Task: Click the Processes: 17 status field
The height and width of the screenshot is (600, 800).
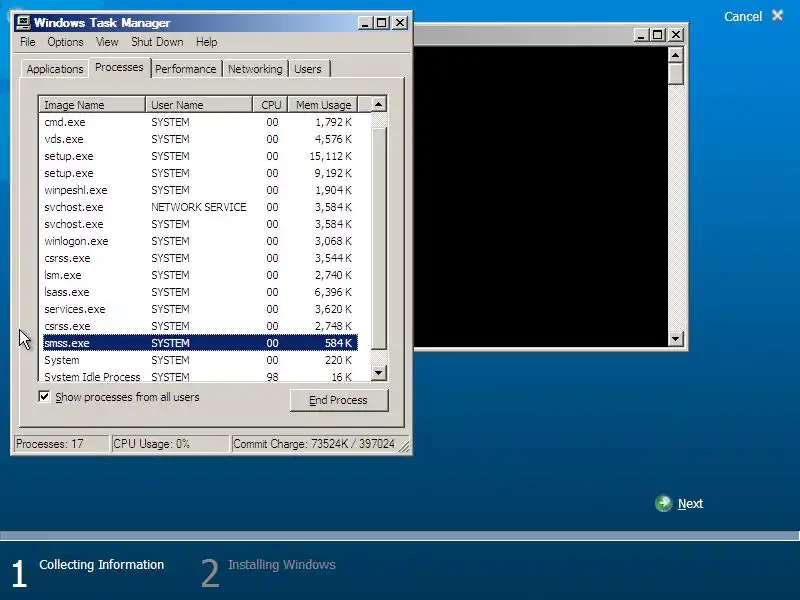Action: 61,444
